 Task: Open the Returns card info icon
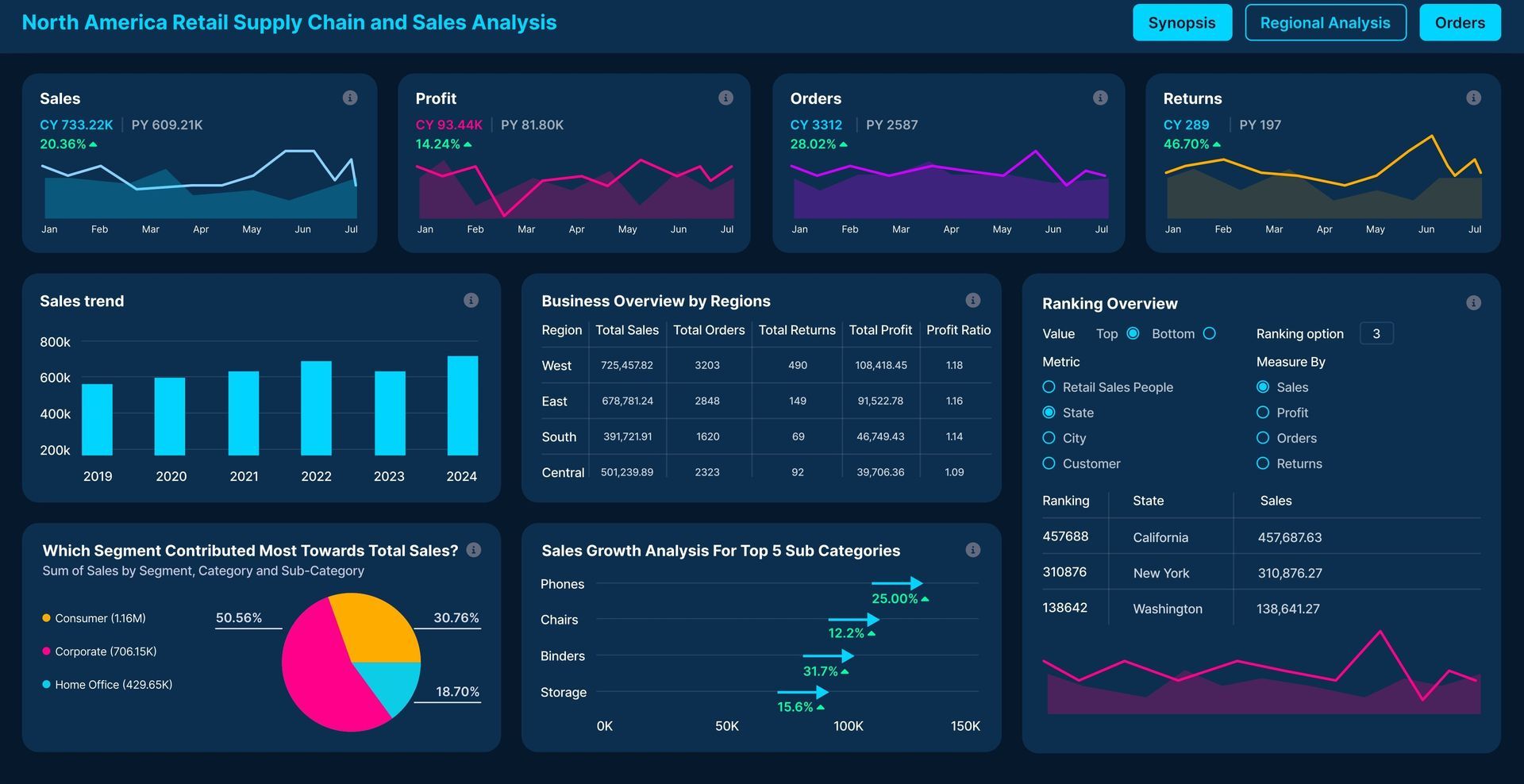[x=1473, y=98]
